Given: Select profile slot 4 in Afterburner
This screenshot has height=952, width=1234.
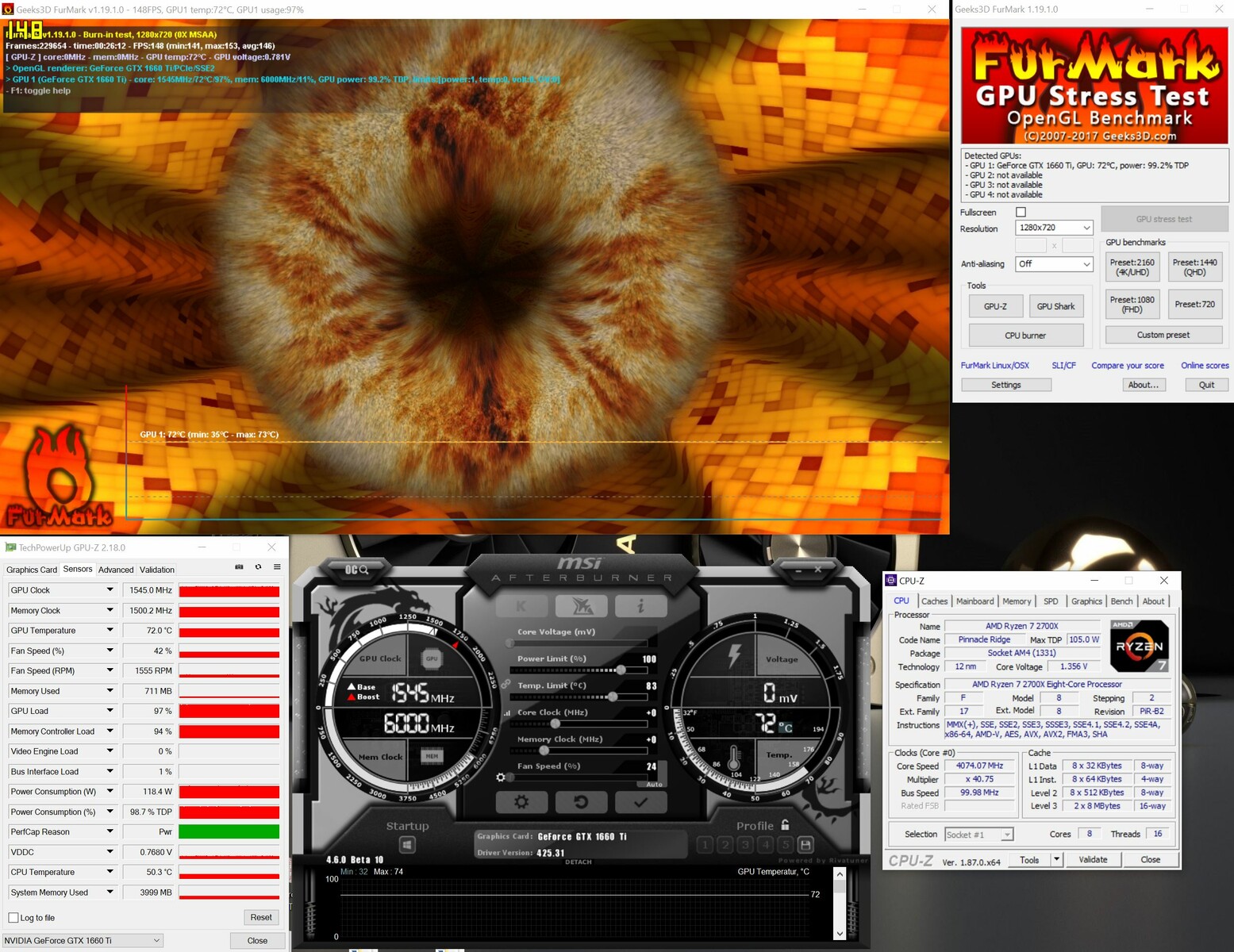Looking at the screenshot, I should coord(765,845).
